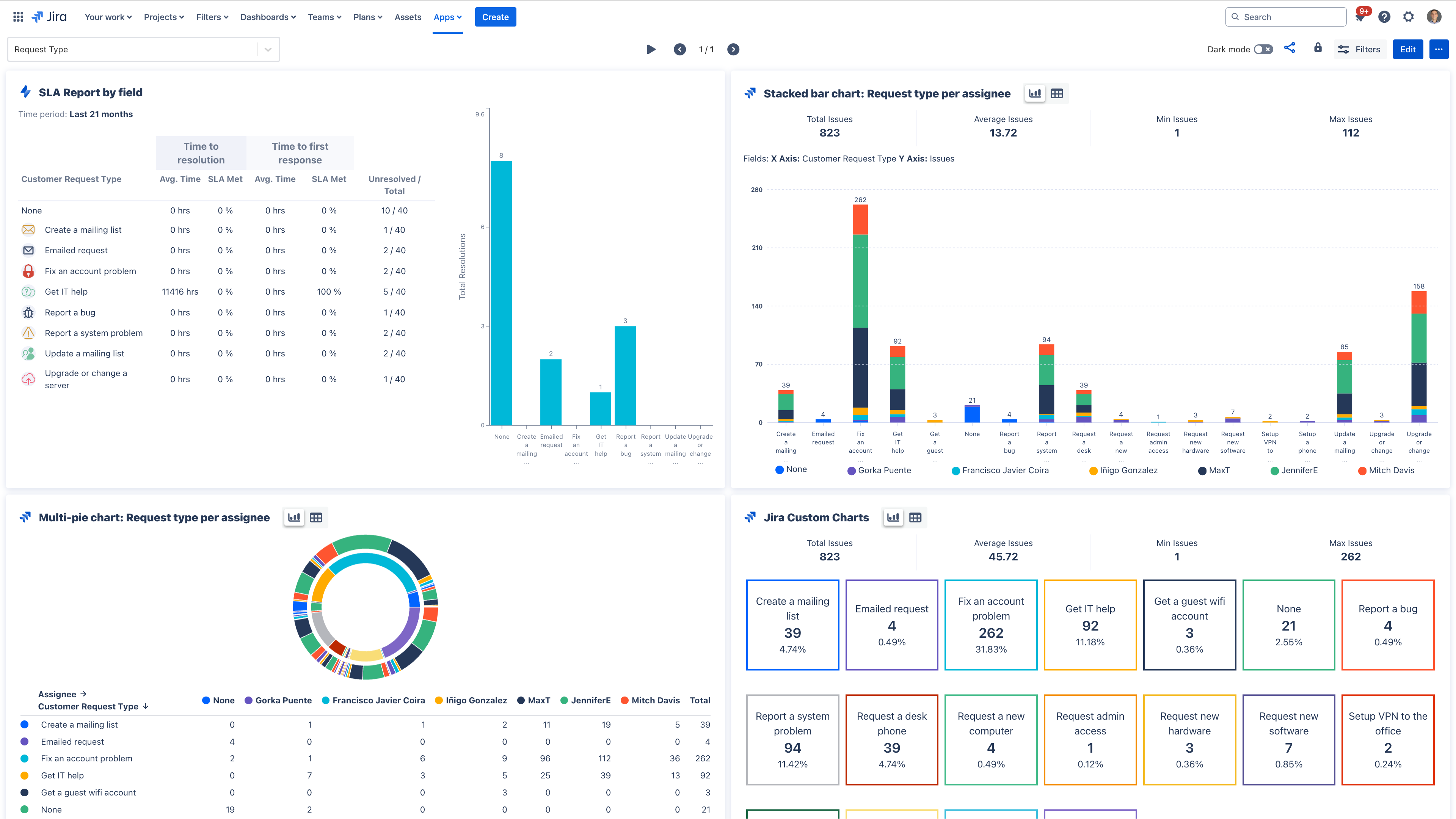Expand the Request Type dropdown

coord(268,49)
